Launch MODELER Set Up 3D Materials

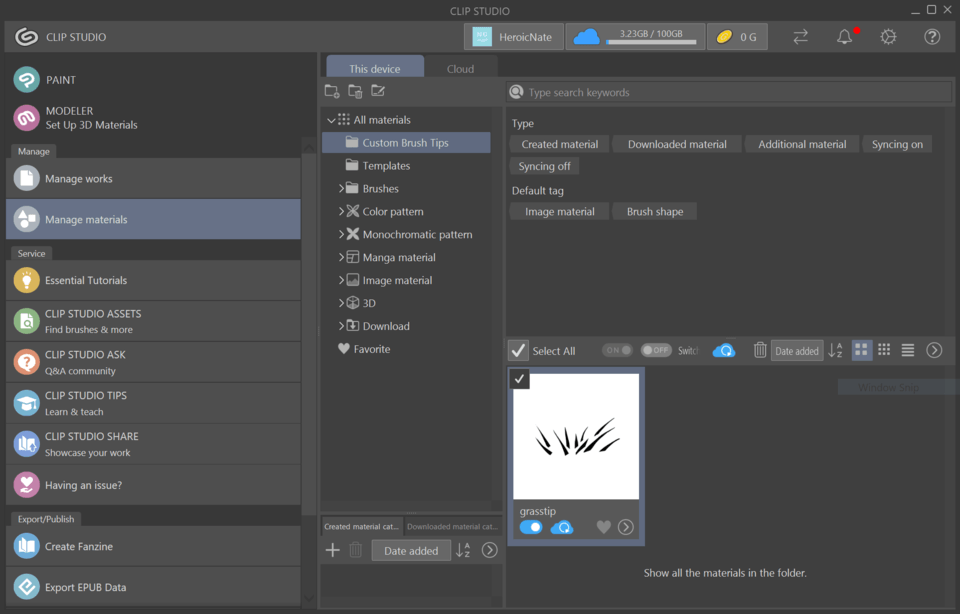click(76, 118)
